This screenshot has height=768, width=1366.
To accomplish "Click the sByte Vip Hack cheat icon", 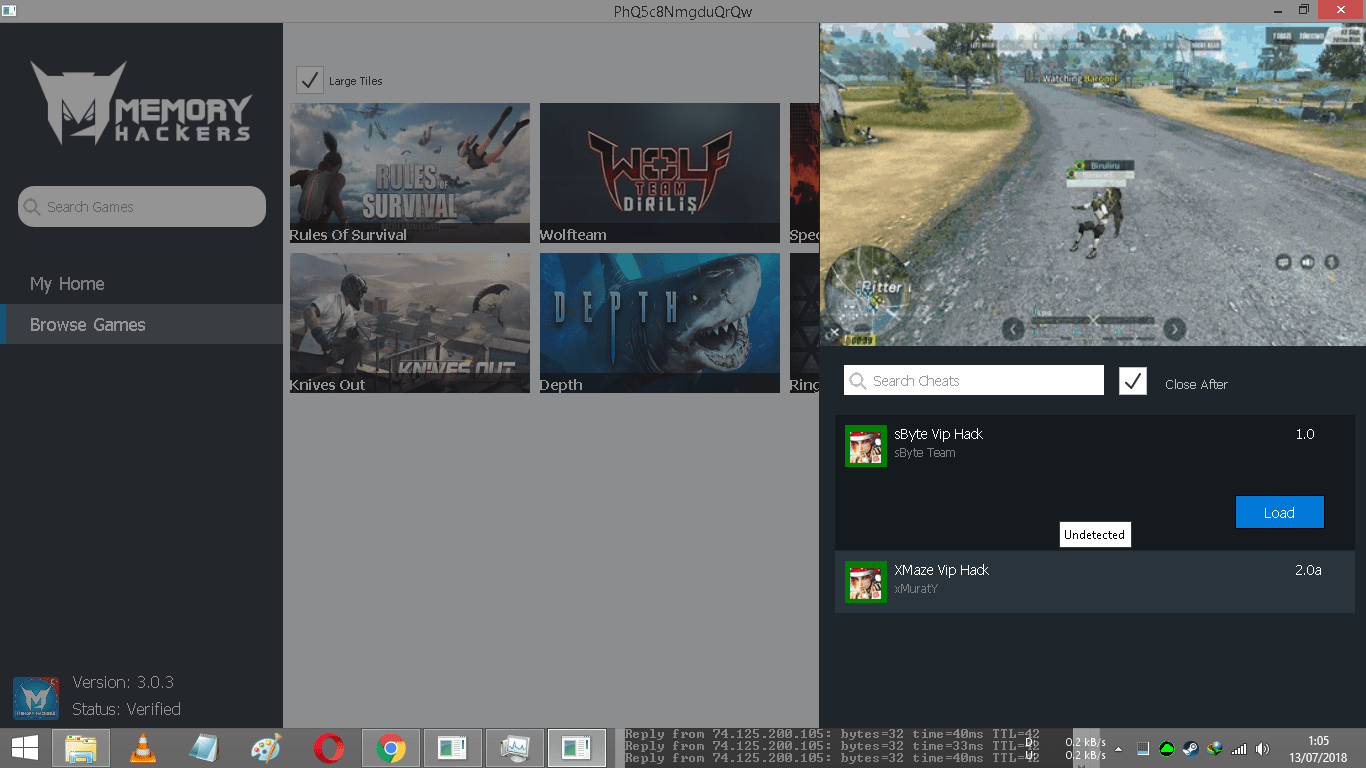I will [865, 445].
